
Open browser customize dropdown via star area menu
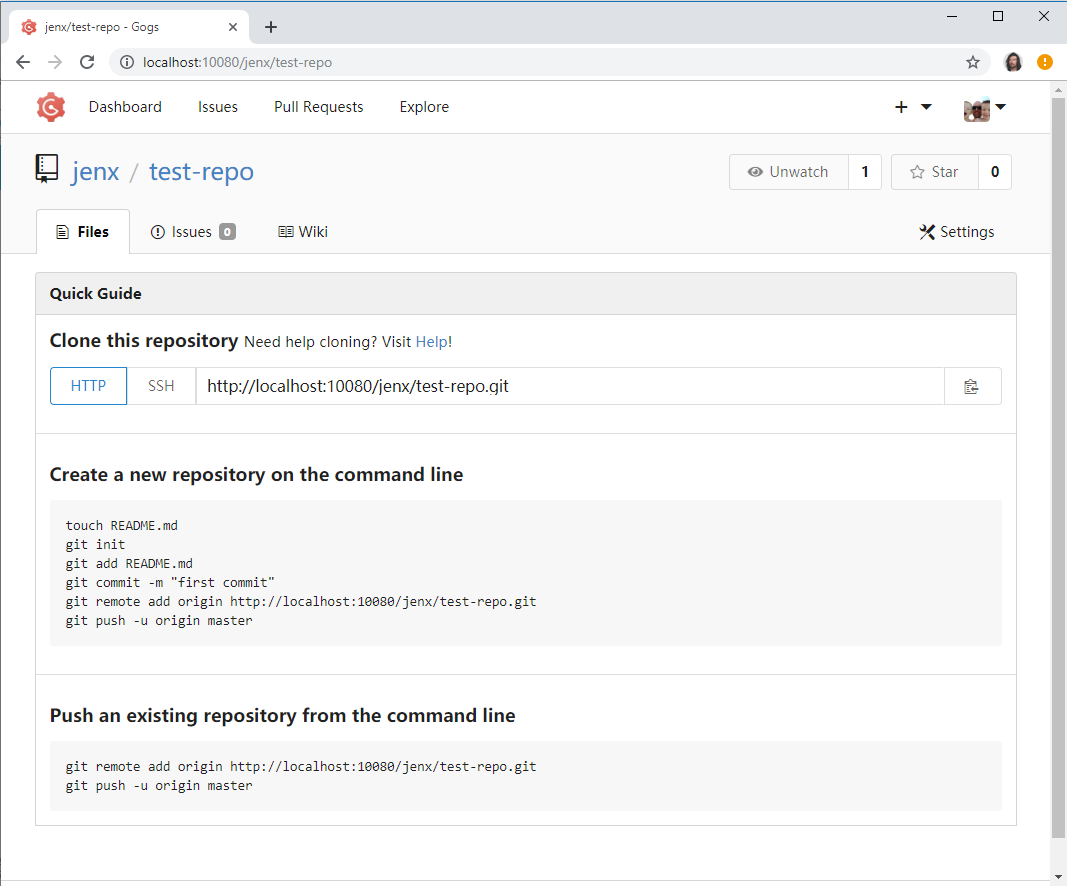[x=1045, y=62]
